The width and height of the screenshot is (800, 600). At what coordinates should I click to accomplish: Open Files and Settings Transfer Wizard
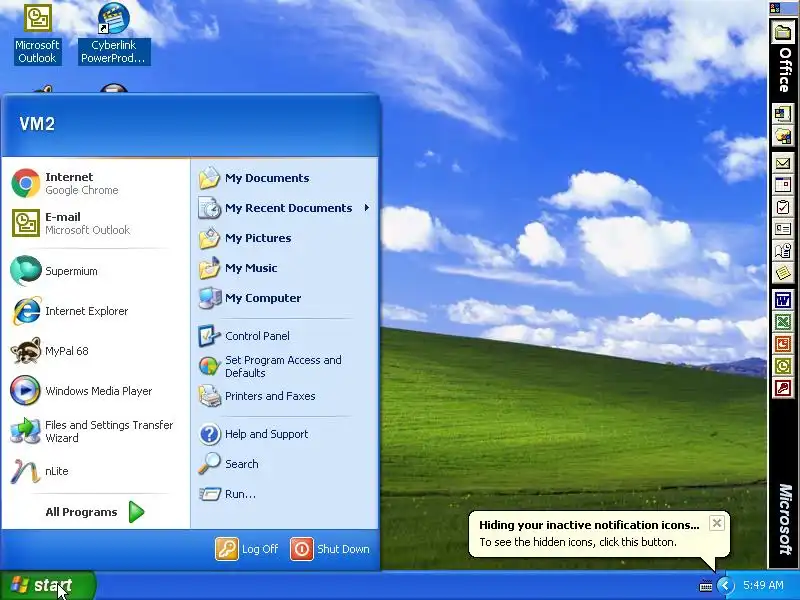pyautogui.click(x=96, y=431)
